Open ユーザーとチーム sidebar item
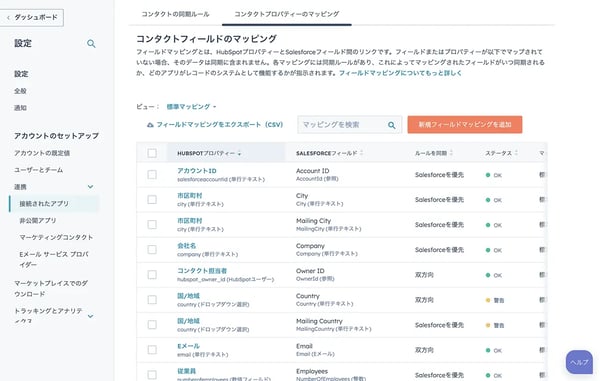 point(39,170)
